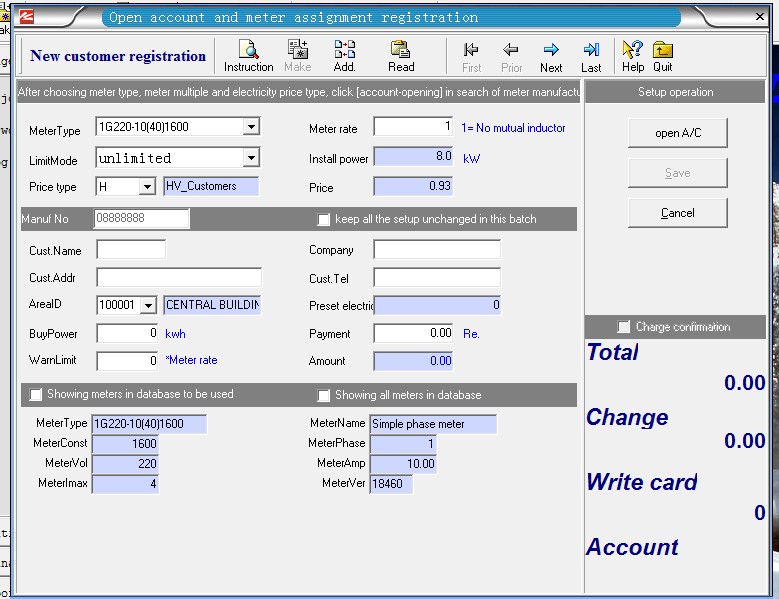779x599 pixels.
Task: Open Help from toolbar
Action: pyautogui.click(x=633, y=56)
